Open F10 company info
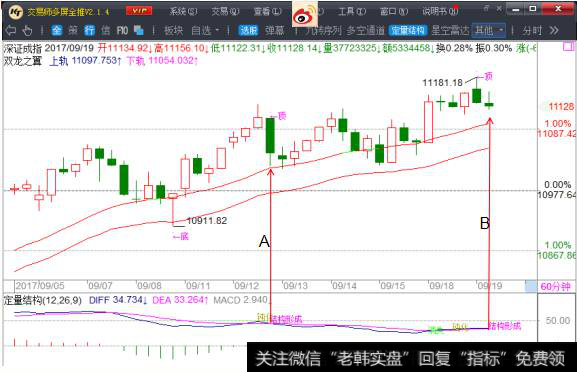Screen dimensions: 577x372 pyautogui.click(x=122, y=31)
